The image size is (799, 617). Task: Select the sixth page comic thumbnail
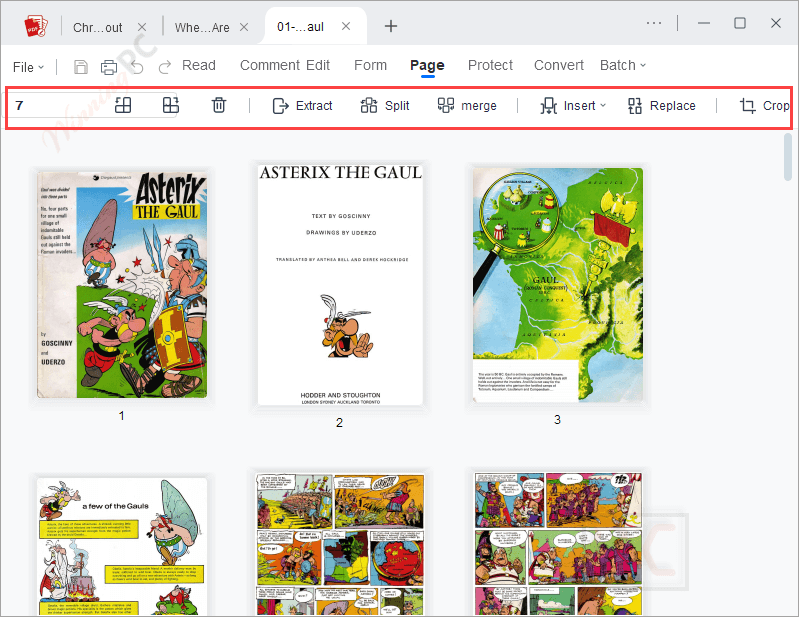[x=558, y=544]
